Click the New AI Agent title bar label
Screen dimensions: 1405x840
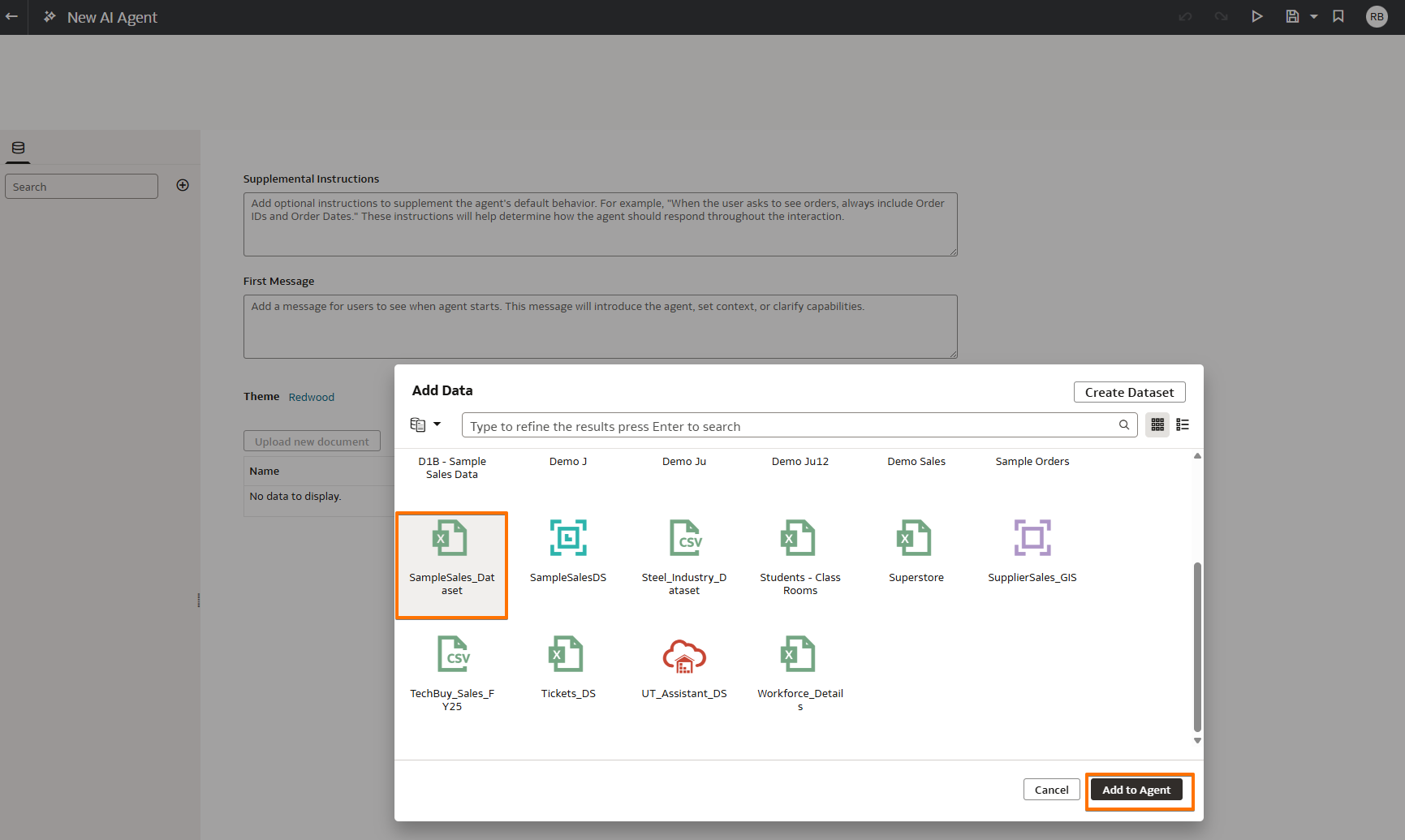click(111, 17)
